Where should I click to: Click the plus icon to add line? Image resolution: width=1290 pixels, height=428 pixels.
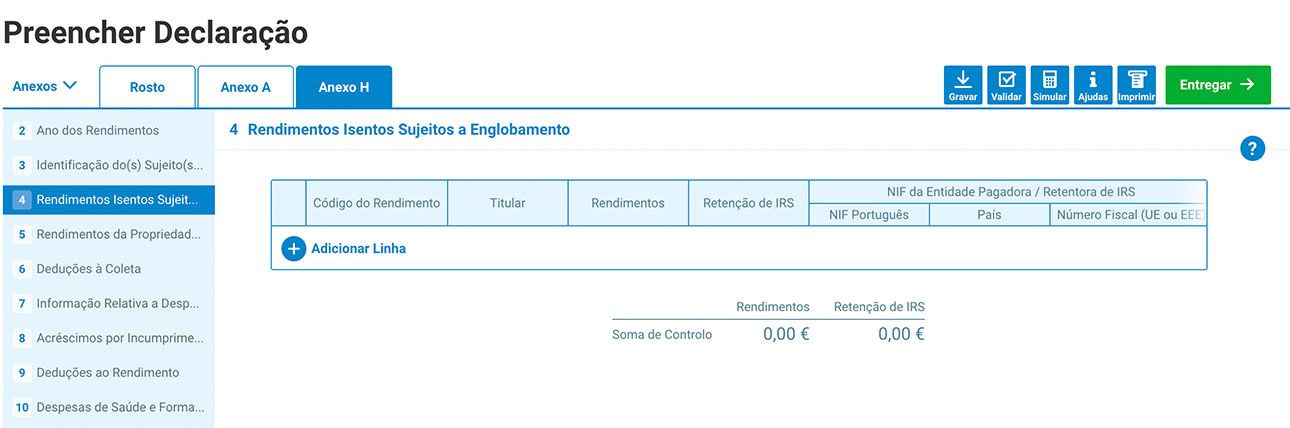tap(293, 249)
